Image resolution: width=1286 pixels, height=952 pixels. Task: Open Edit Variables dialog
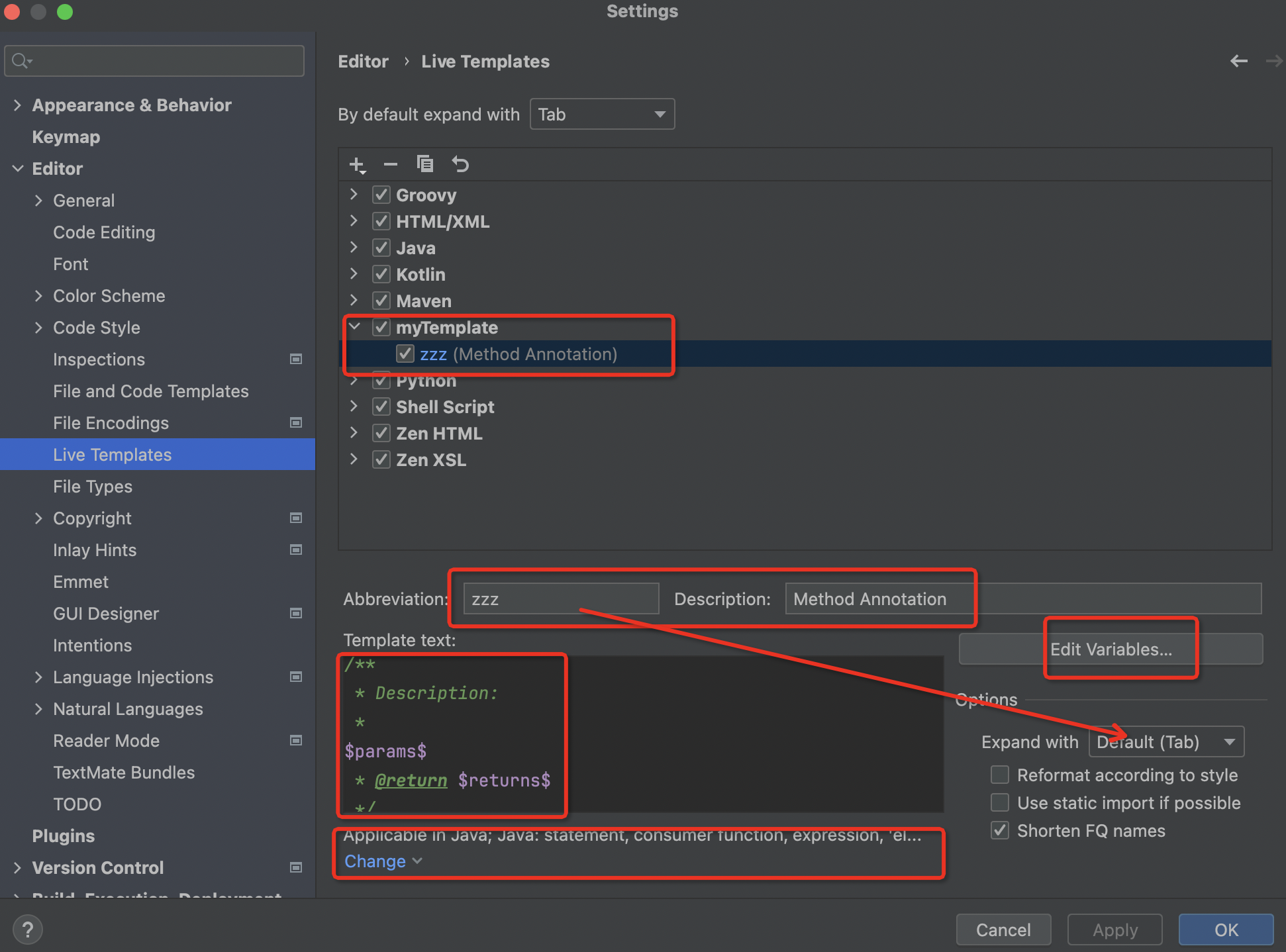tap(1112, 649)
